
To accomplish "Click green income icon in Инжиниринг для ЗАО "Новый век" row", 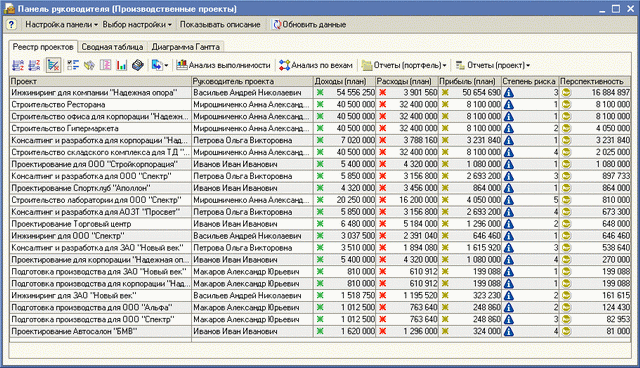I will pos(320,295).
